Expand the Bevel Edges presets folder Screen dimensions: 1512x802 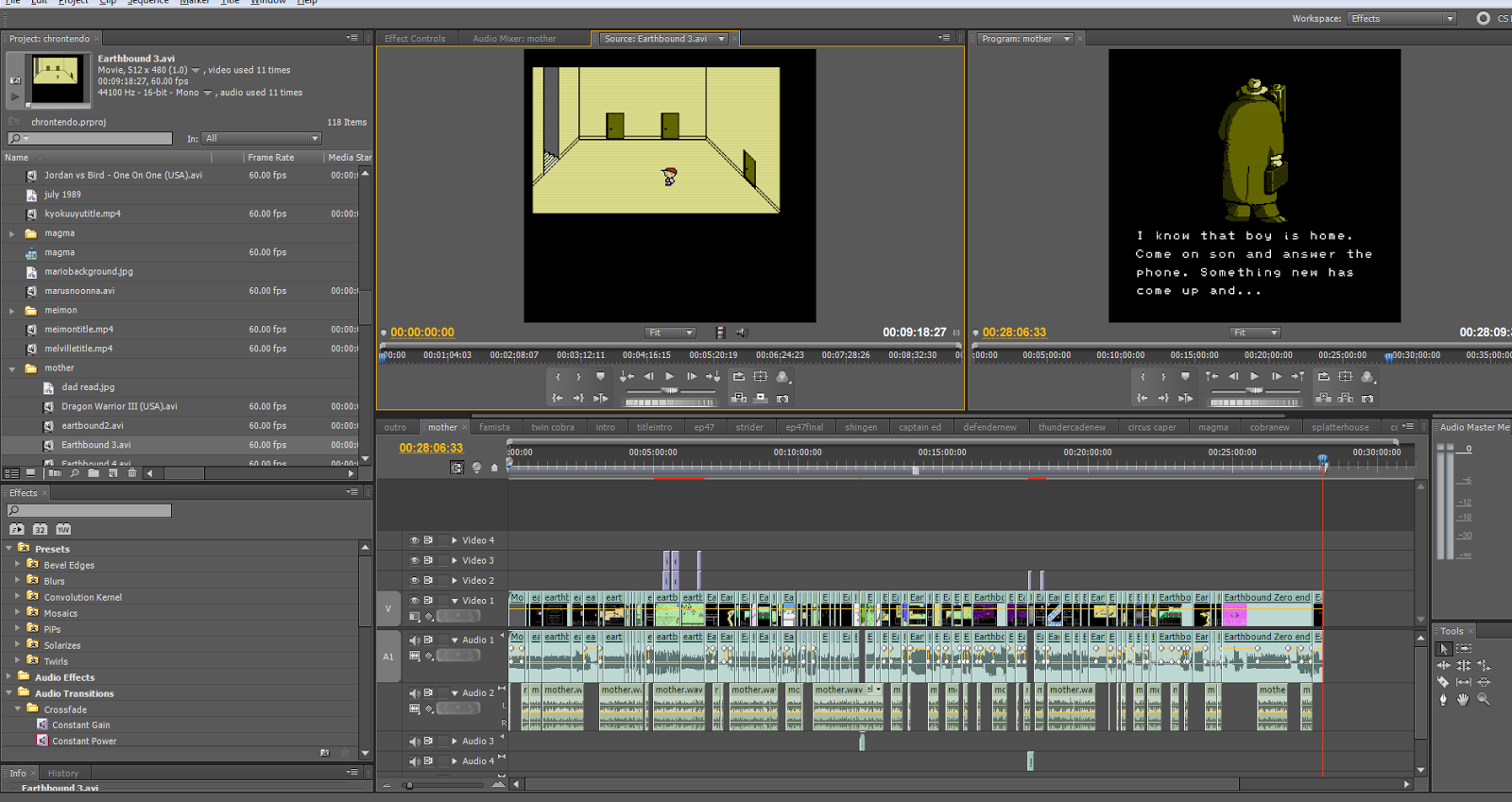pos(17,565)
